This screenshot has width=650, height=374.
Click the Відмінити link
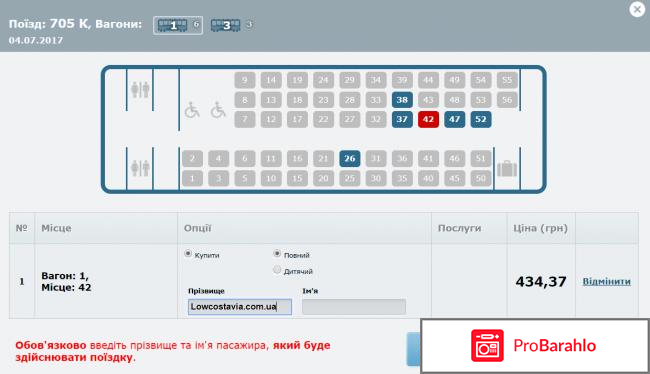pyautogui.click(x=606, y=282)
